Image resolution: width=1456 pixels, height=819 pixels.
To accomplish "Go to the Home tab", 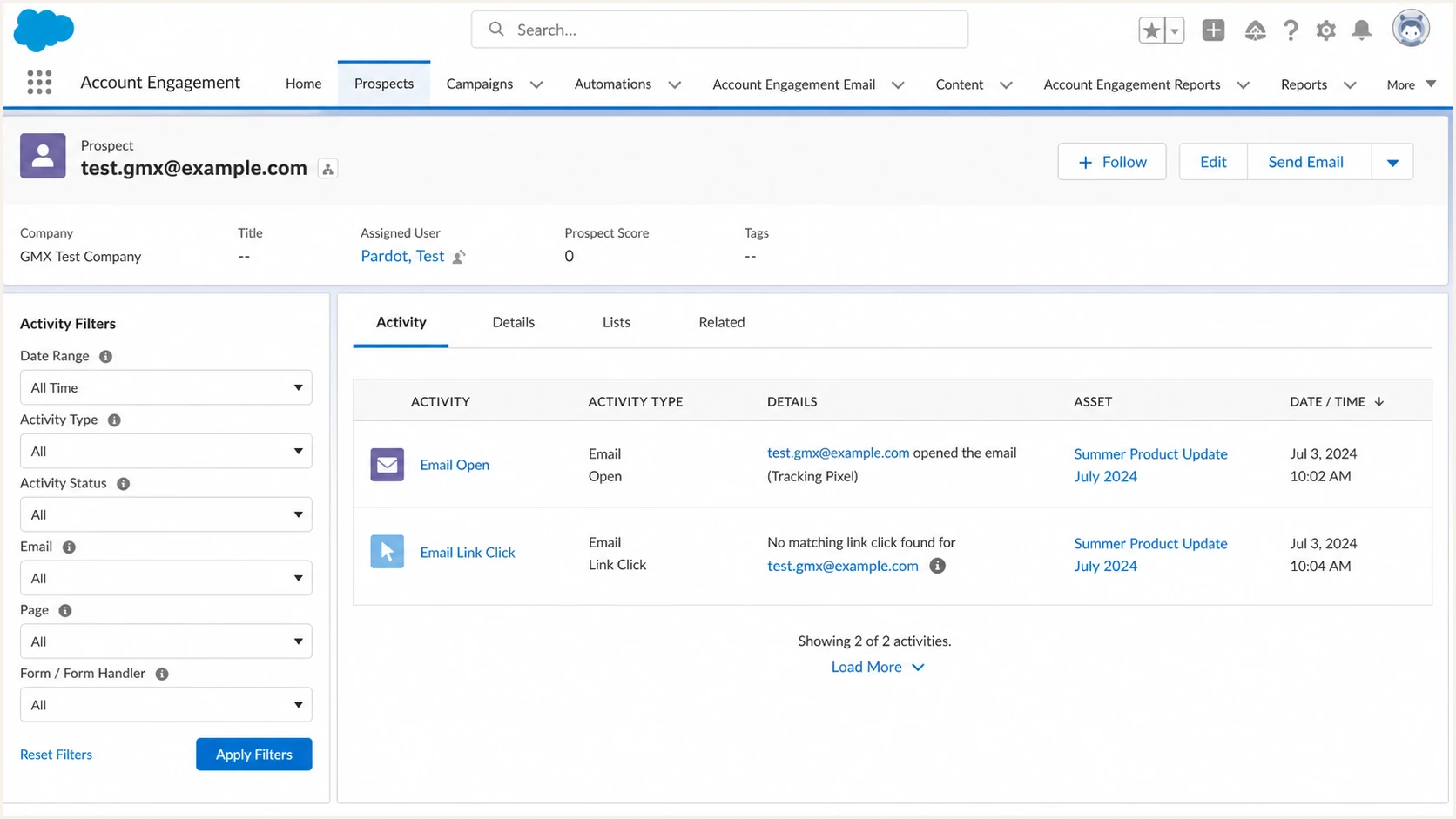I will [x=303, y=84].
